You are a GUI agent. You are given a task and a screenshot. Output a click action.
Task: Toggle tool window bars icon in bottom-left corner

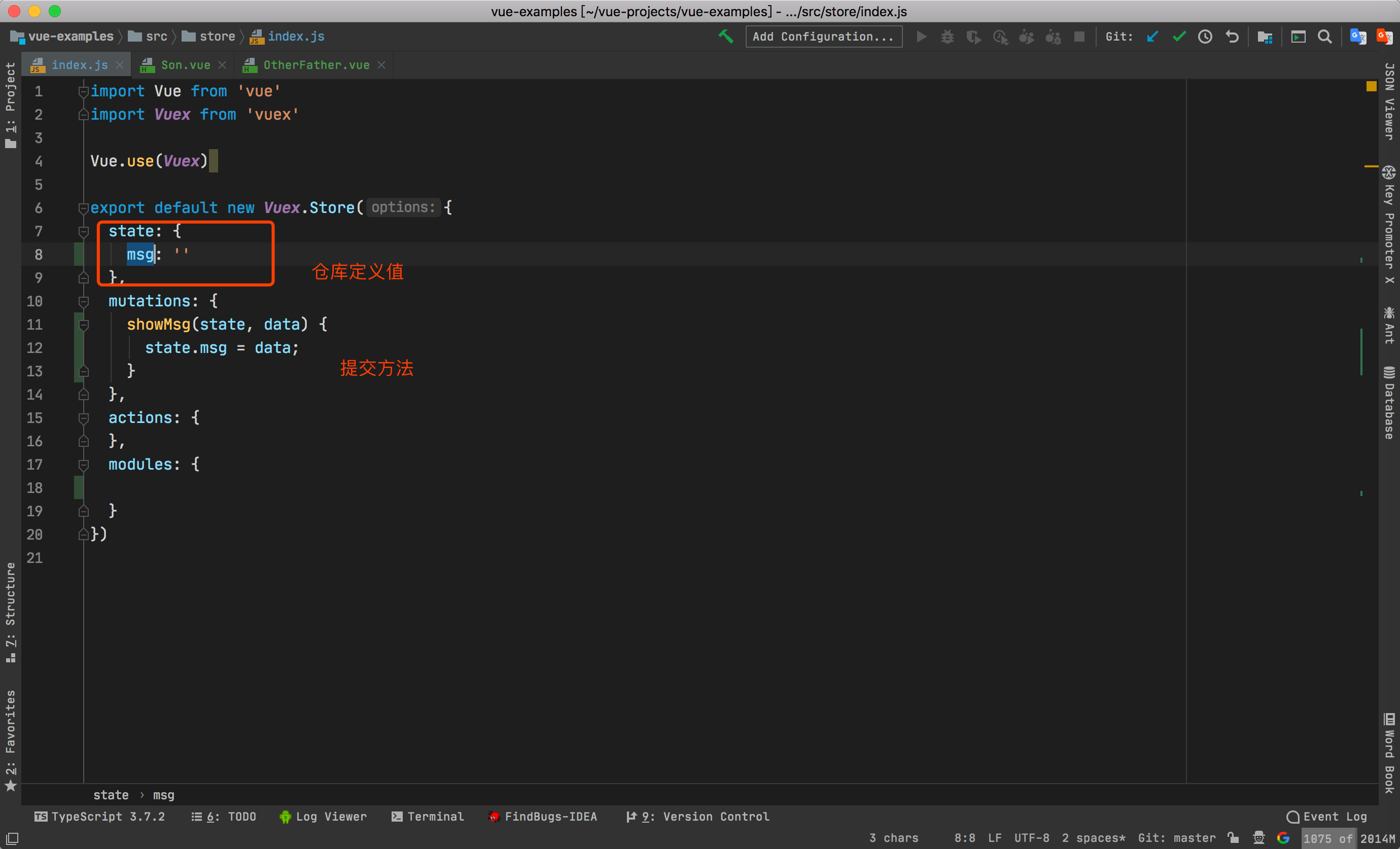(x=12, y=838)
